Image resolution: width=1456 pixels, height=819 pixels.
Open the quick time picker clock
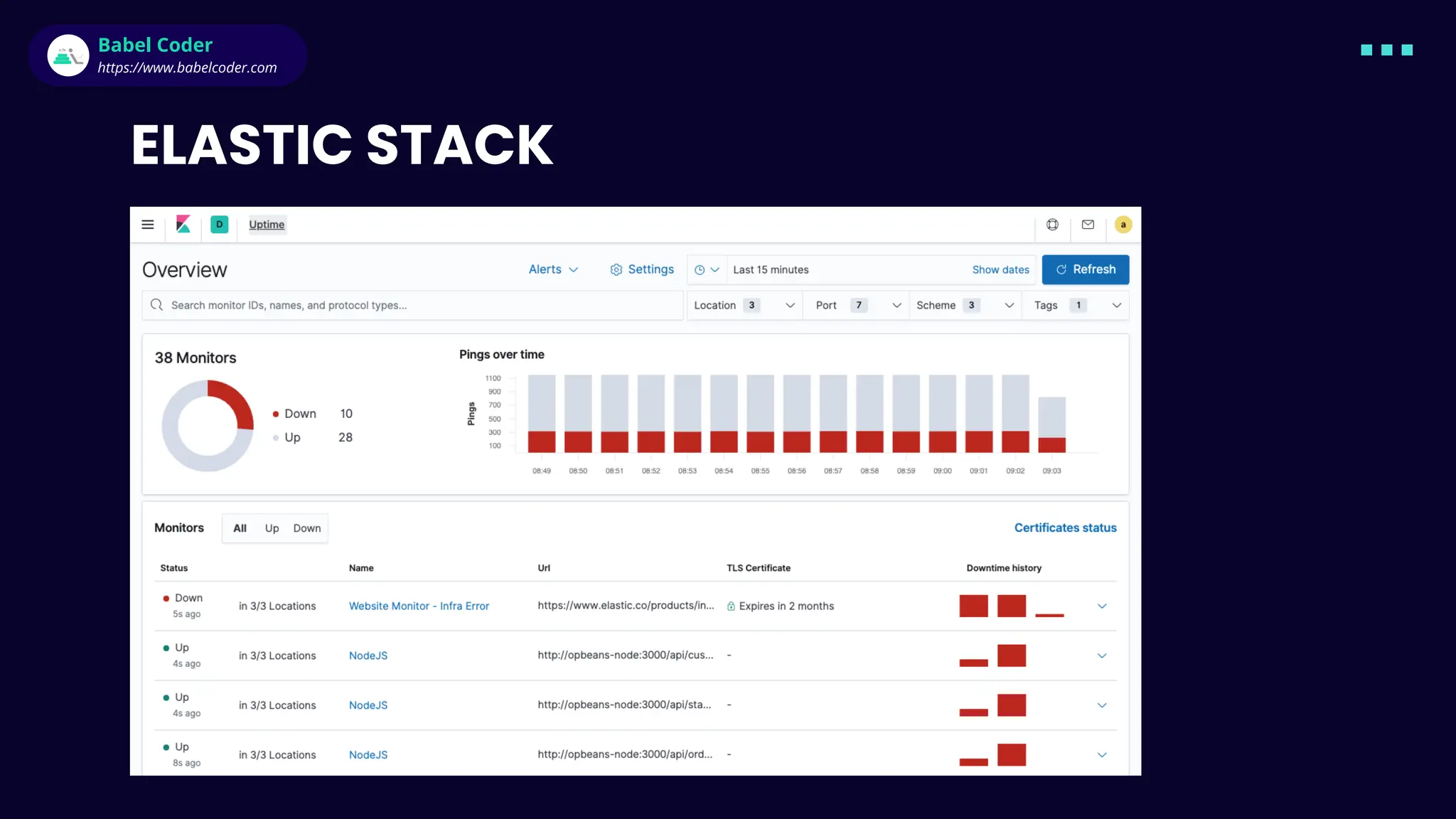pos(707,270)
